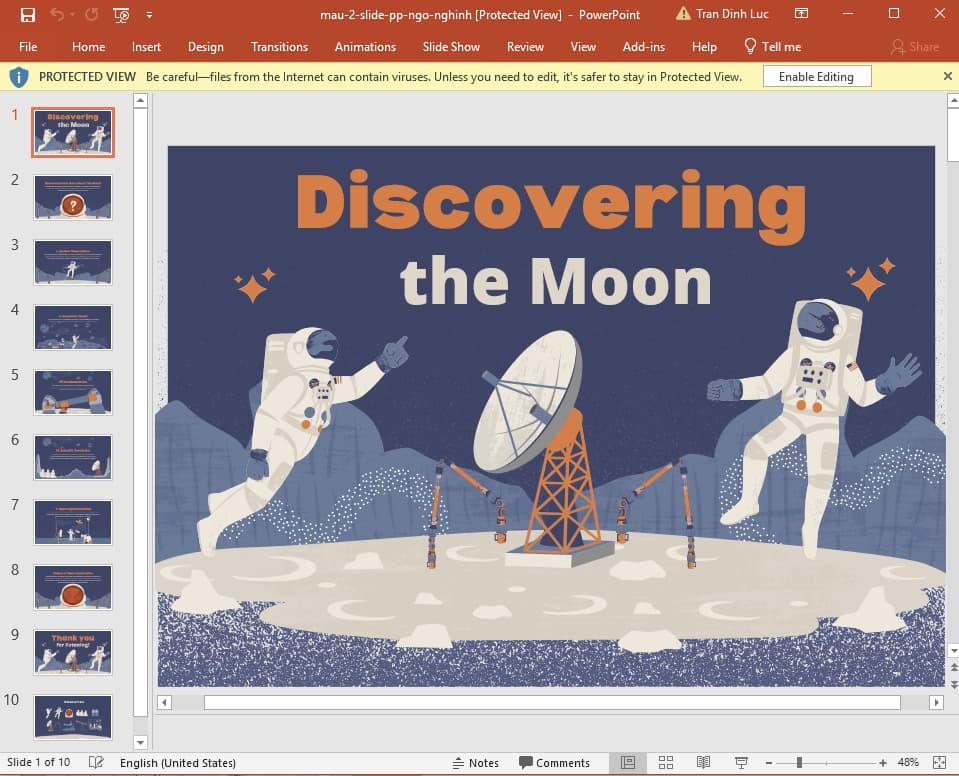Save the presentation via Quick Access Toolbar
959x776 pixels.
point(27,15)
